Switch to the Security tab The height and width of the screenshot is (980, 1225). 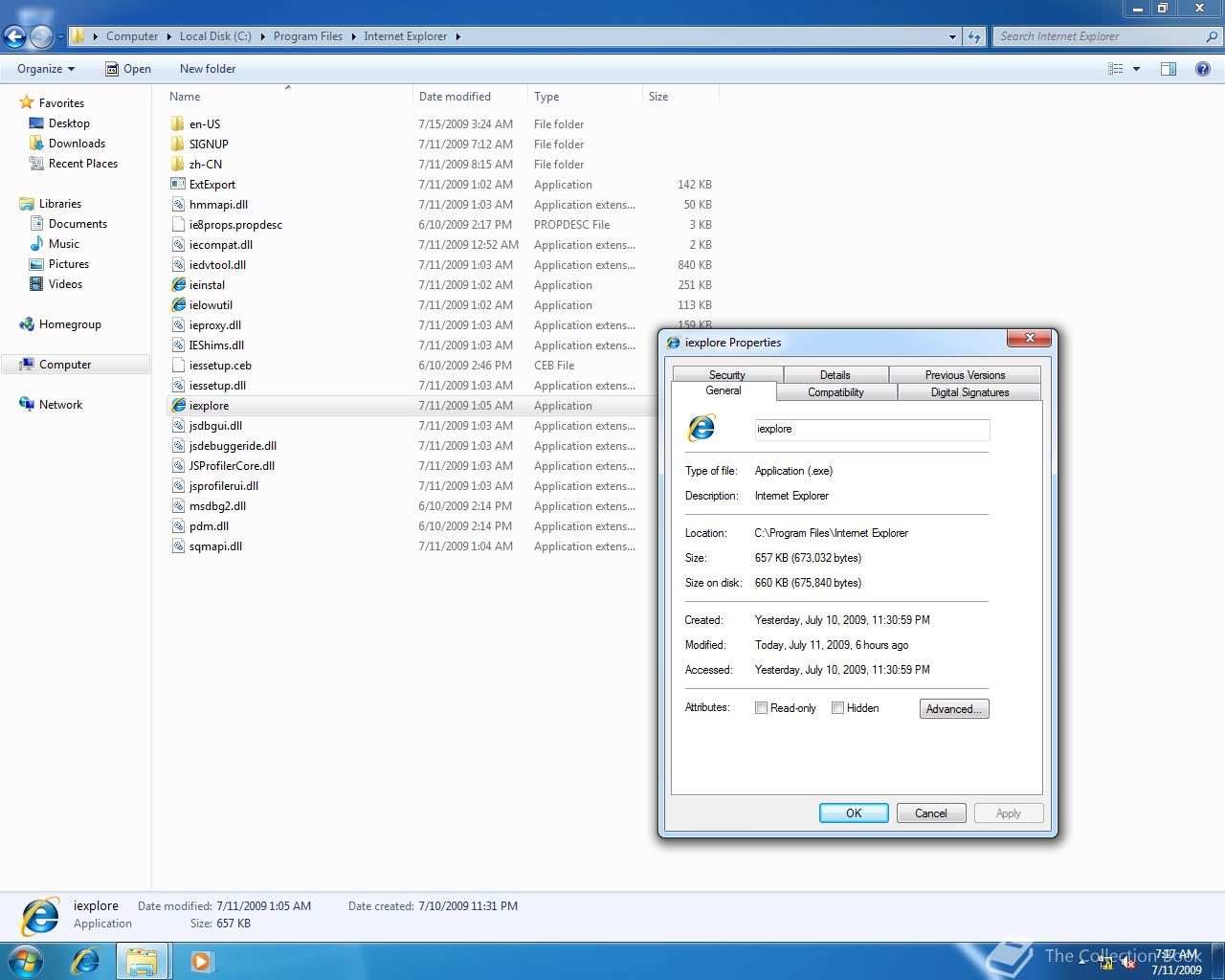(727, 374)
